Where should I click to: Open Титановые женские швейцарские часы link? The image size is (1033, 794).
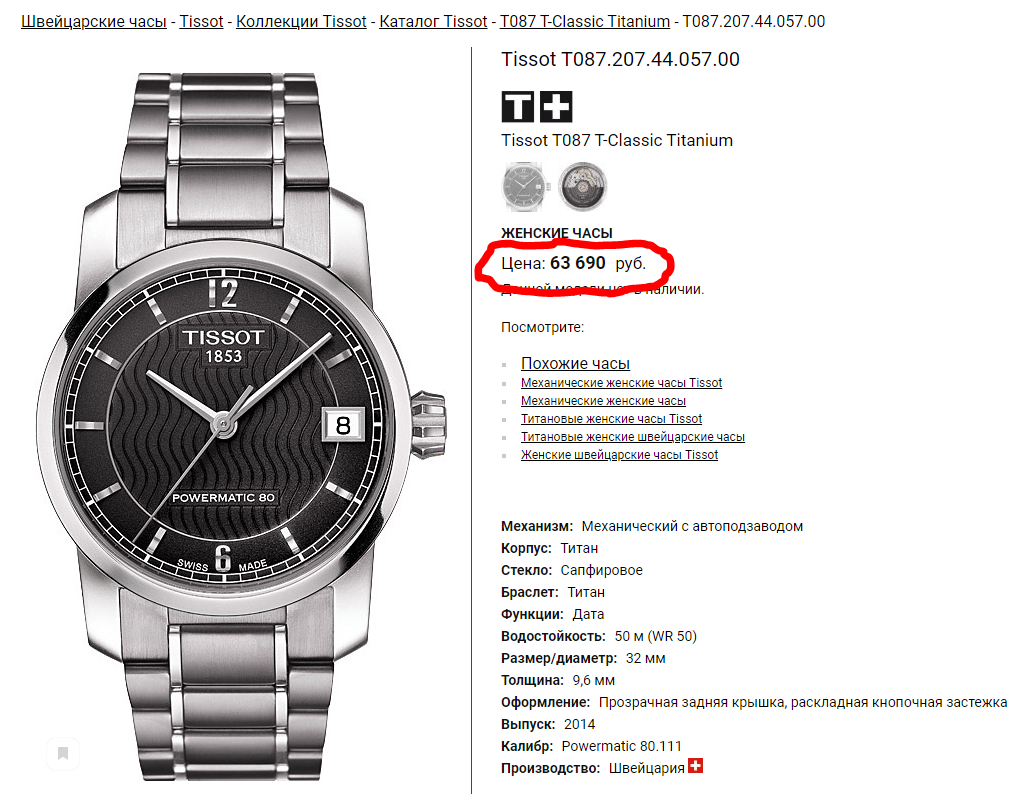tap(632, 436)
